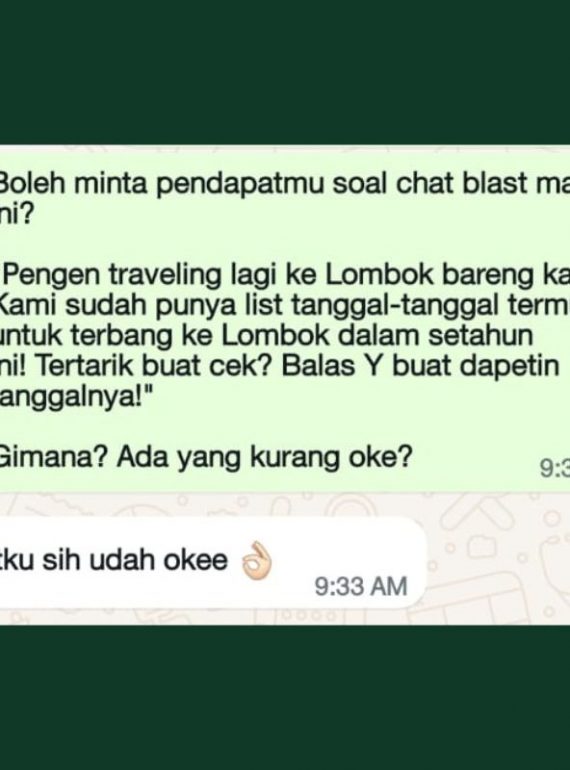570x770 pixels.
Task: Click the dark green band above chat
Action: [285, 72]
